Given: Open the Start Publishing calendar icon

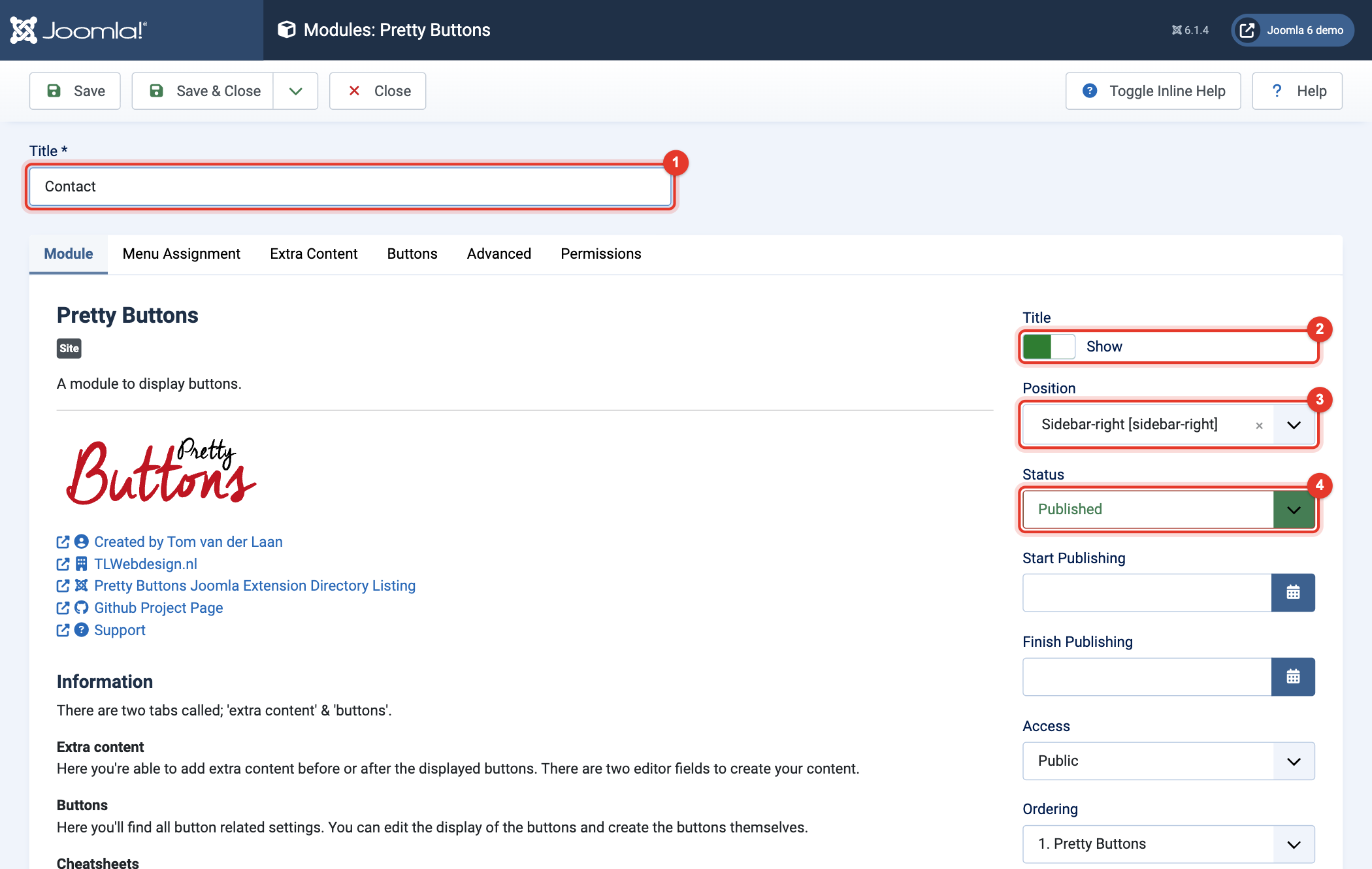Looking at the screenshot, I should 1293,593.
